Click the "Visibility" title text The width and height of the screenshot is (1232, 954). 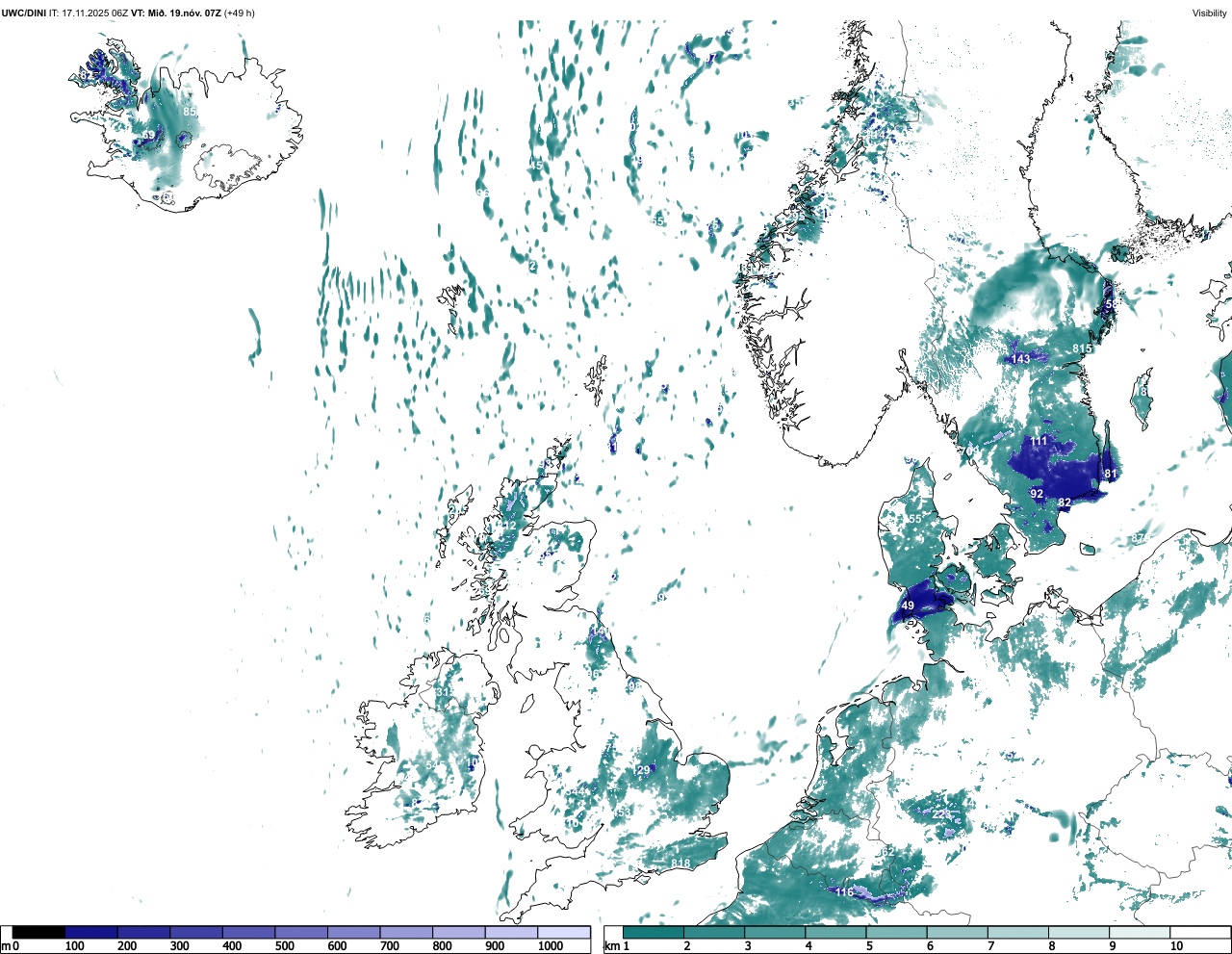pyautogui.click(x=1210, y=13)
